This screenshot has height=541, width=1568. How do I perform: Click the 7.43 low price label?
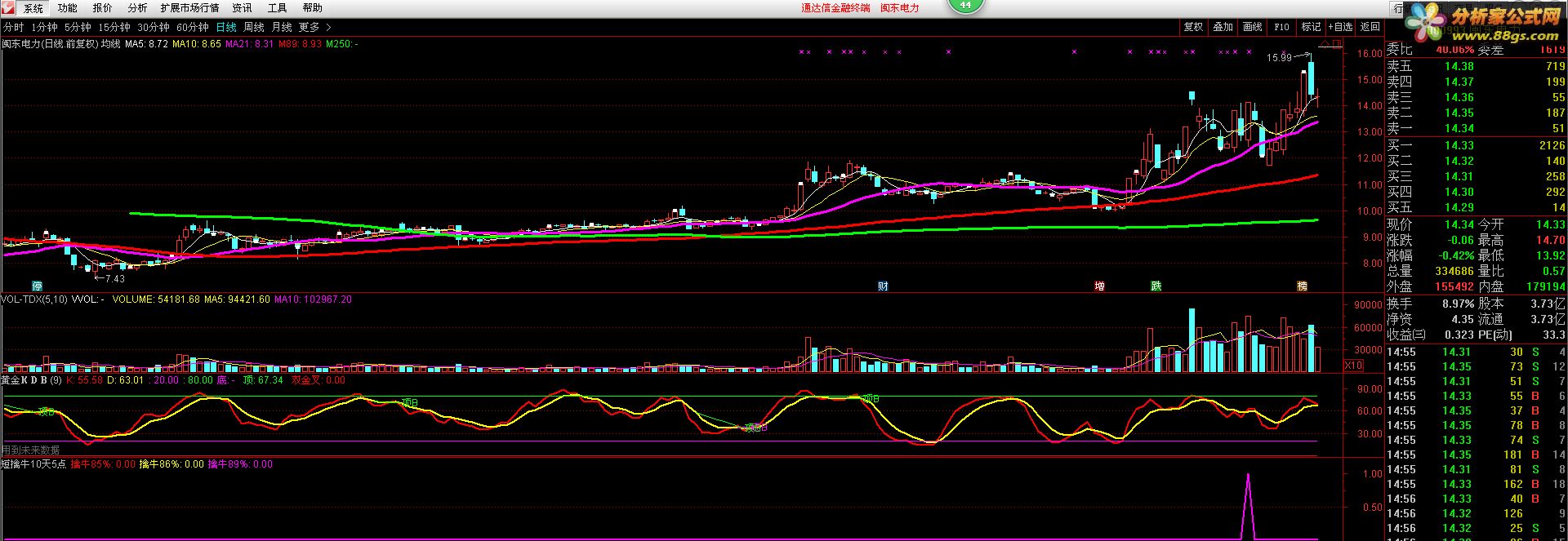click(x=114, y=279)
